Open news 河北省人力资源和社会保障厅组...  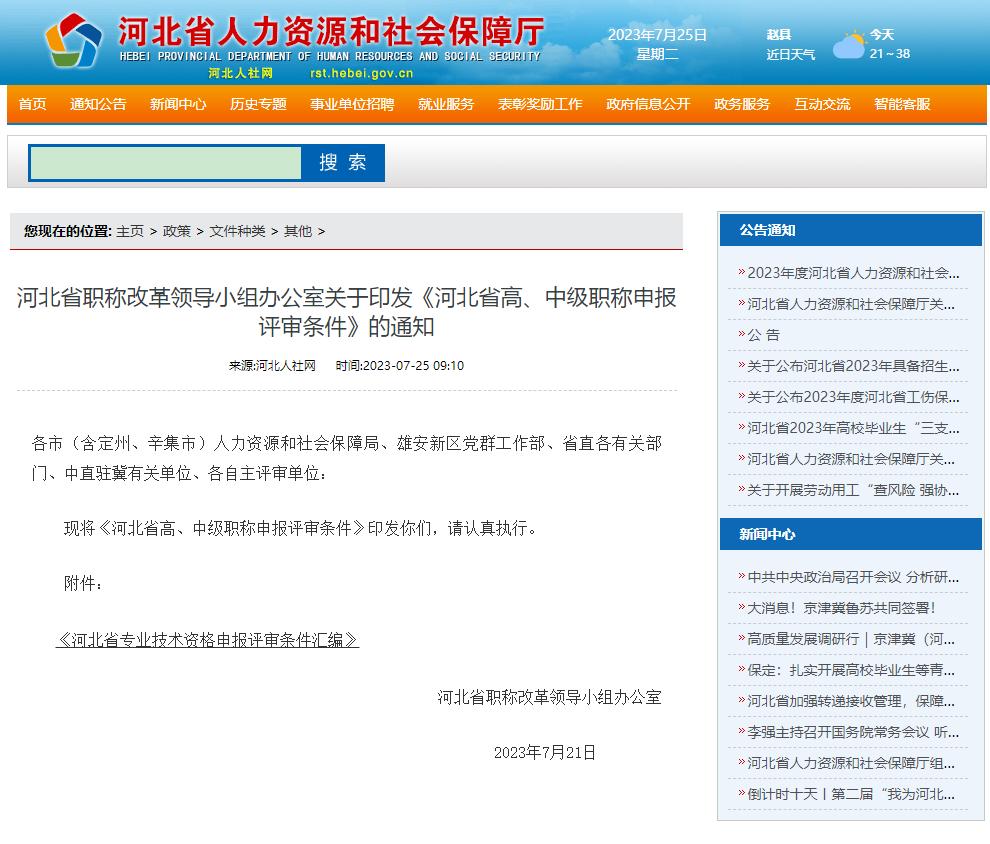[x=850, y=763]
